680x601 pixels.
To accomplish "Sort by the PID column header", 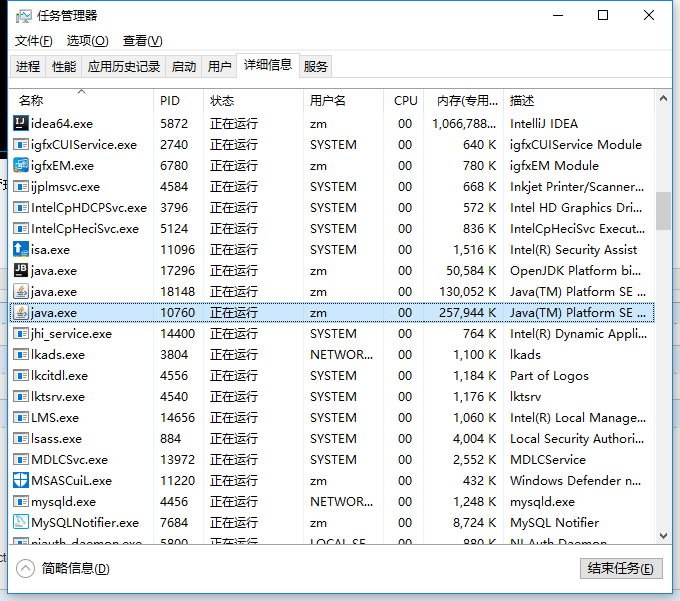I will (x=178, y=101).
